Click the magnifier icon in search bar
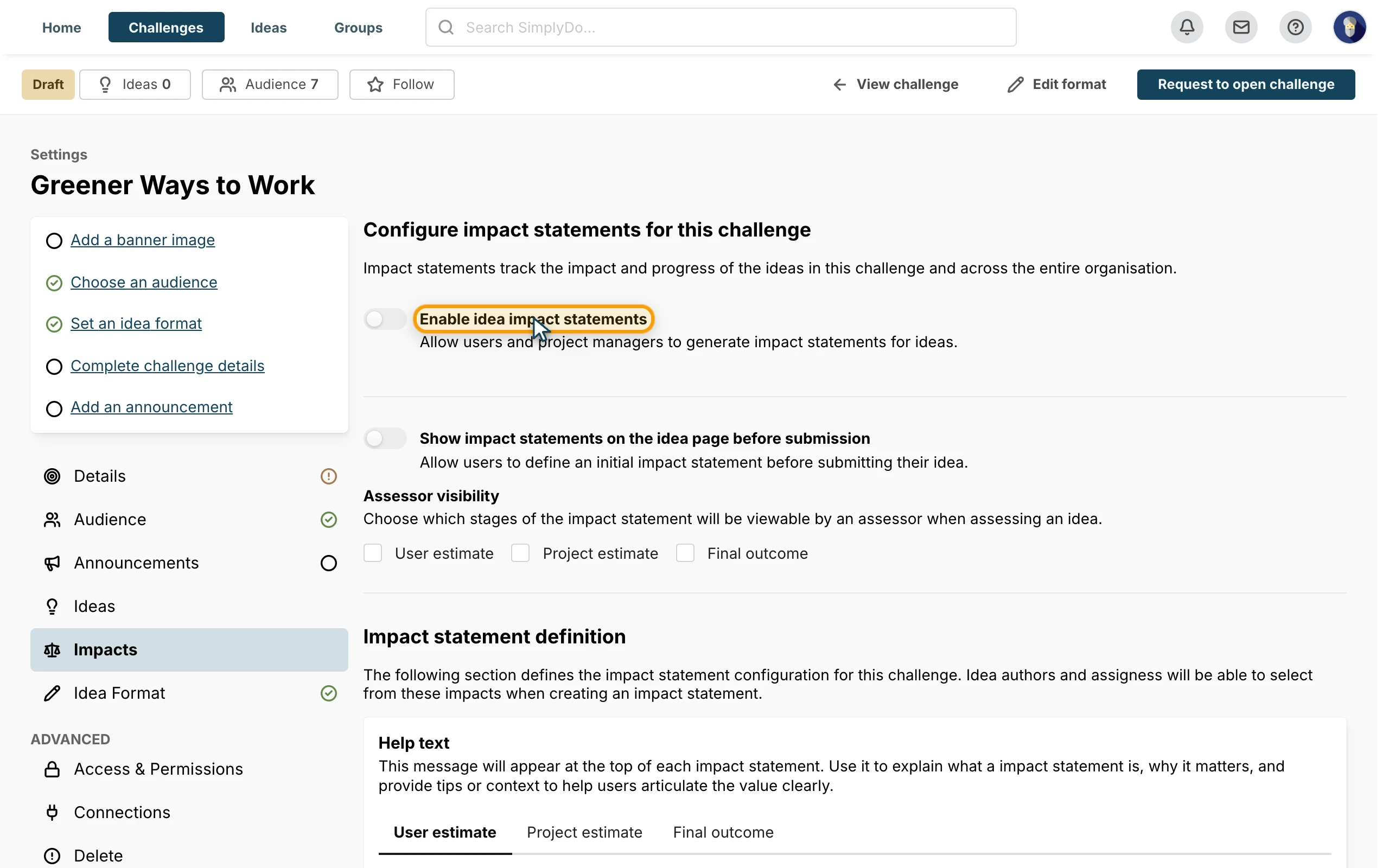Image resolution: width=1389 pixels, height=868 pixels. point(446,27)
